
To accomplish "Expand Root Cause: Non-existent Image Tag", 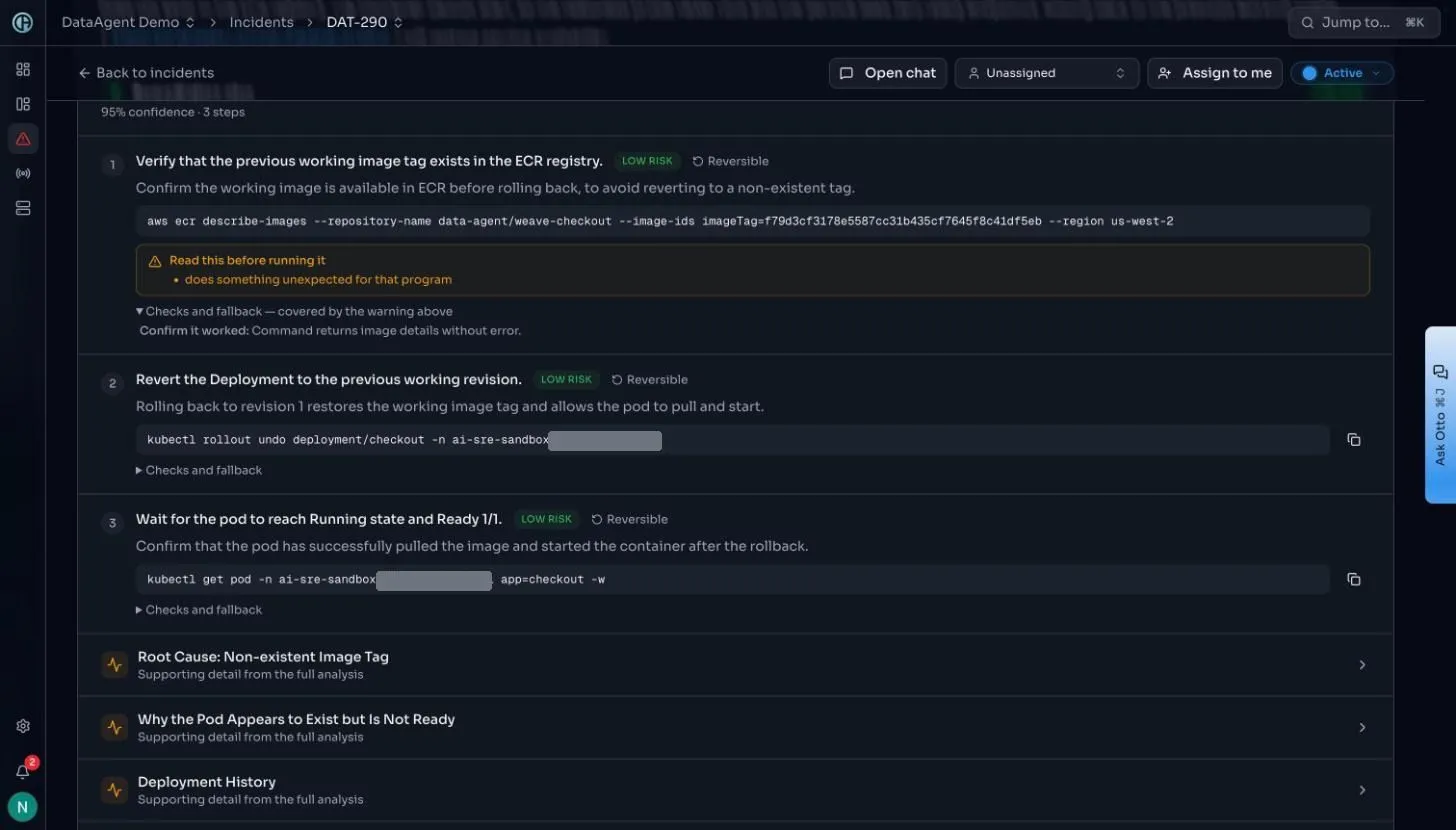I will click(x=735, y=665).
